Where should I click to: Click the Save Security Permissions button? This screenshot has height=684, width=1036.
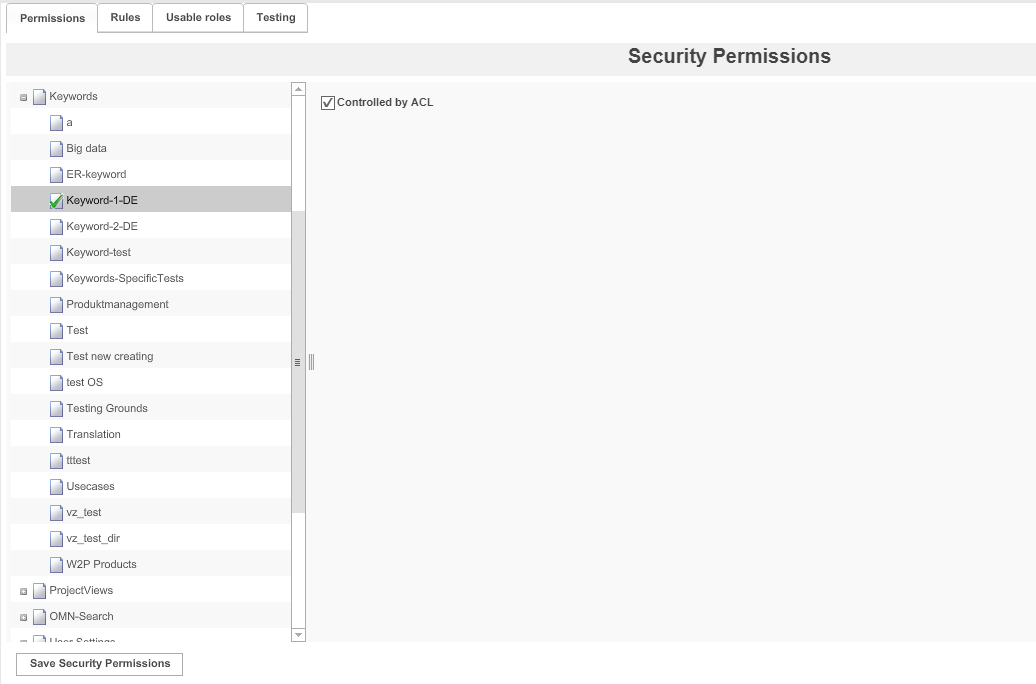click(x=98, y=663)
